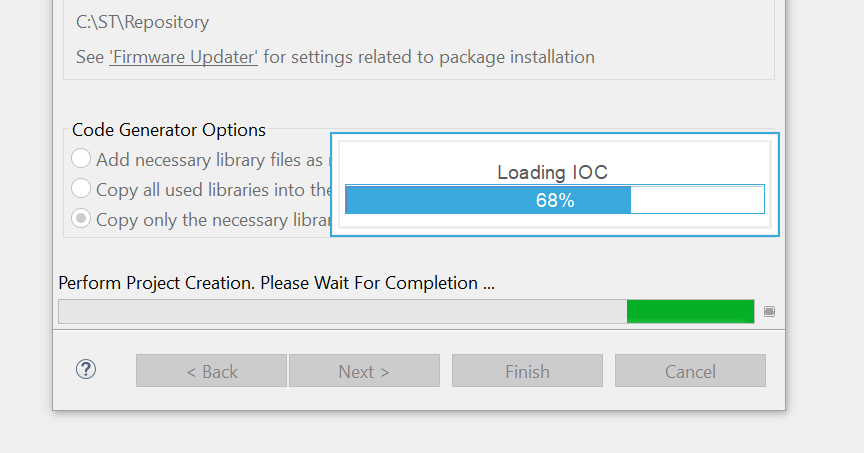Screen dimensions: 864x453
Task: Open the 'Firmware Updater' link
Action: point(183,57)
